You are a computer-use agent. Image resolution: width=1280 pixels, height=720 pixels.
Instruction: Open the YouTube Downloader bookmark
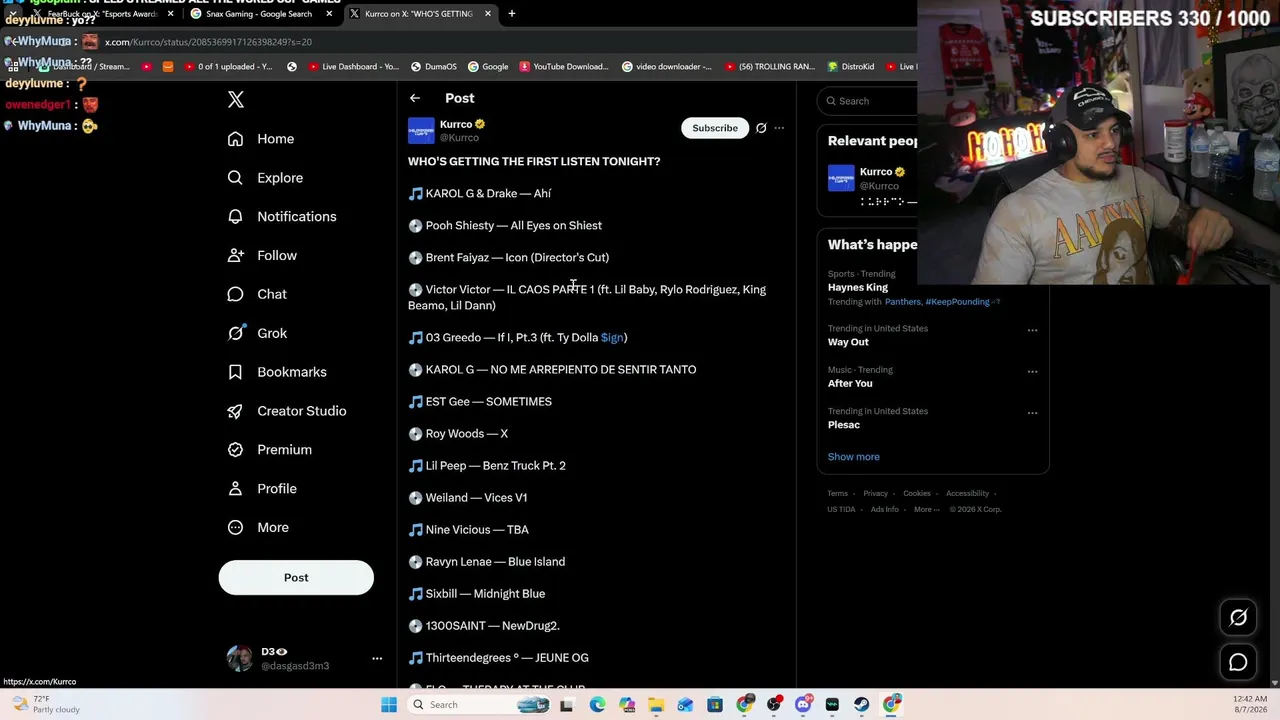coord(564,67)
